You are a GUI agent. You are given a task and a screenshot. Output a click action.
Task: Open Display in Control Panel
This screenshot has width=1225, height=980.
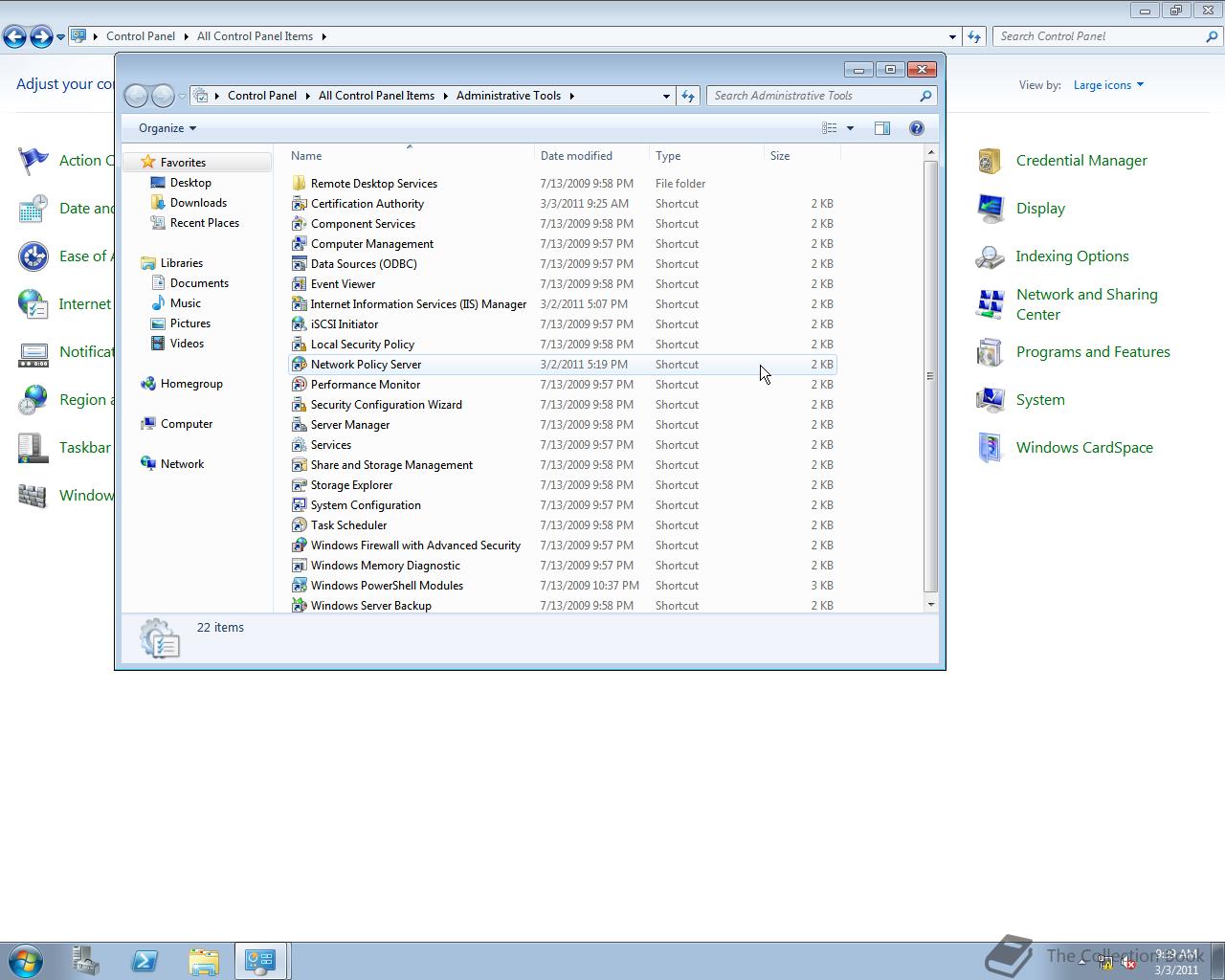[1040, 209]
